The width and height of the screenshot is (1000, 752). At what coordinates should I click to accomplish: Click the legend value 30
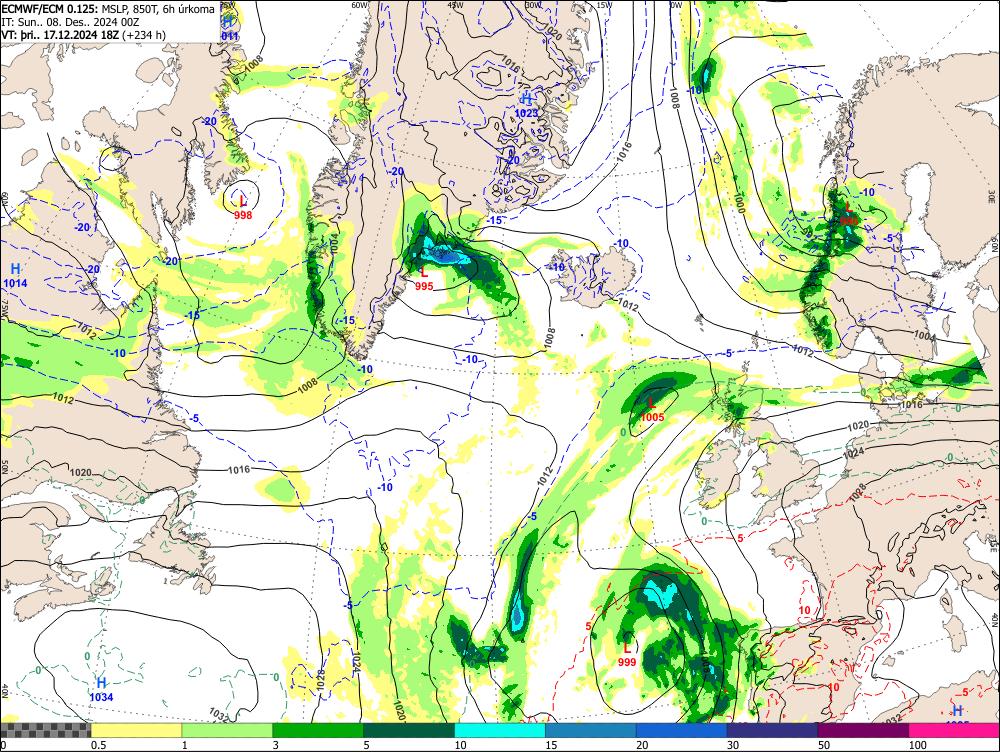[733, 745]
